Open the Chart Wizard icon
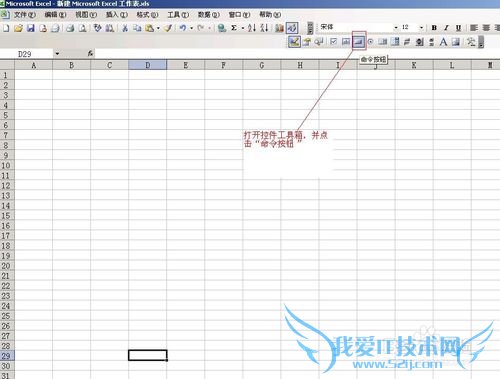This screenshot has height=379, width=500. click(279, 28)
